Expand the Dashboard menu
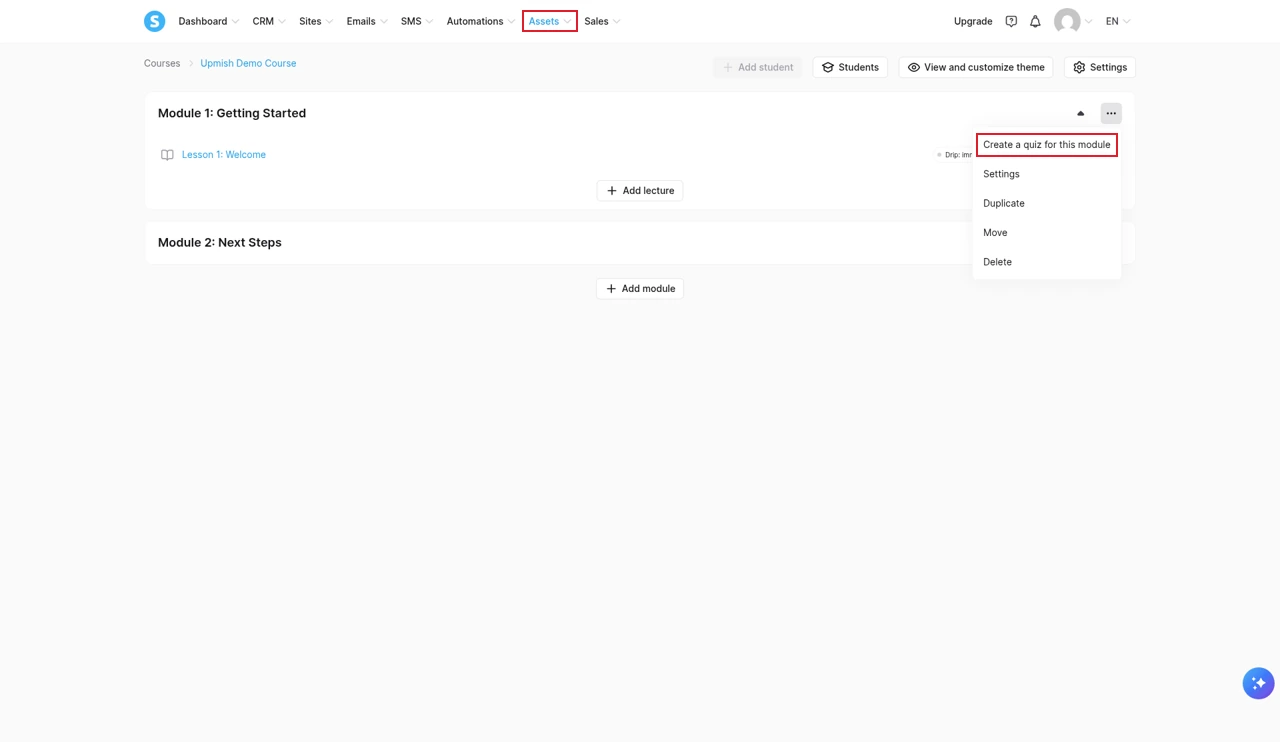The height and width of the screenshot is (742, 1280). point(208,21)
